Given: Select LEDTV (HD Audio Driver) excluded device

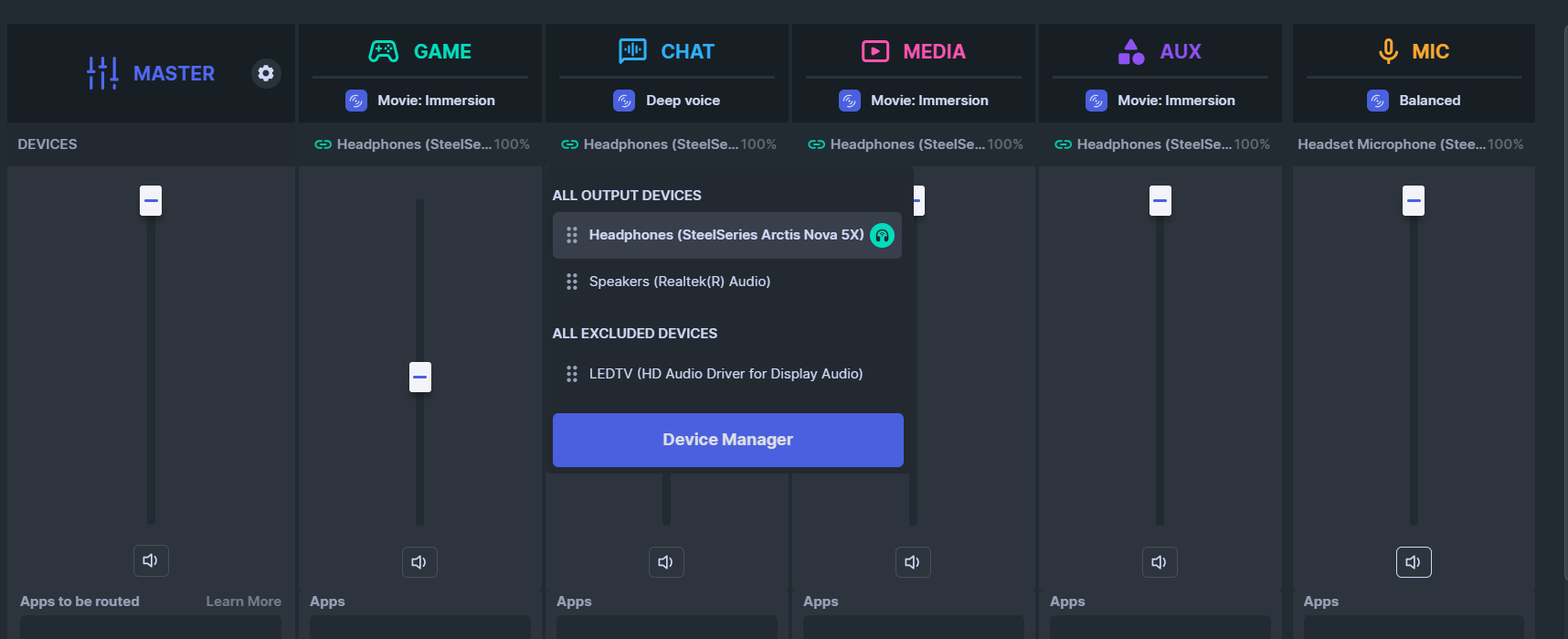Looking at the screenshot, I should pos(727,374).
